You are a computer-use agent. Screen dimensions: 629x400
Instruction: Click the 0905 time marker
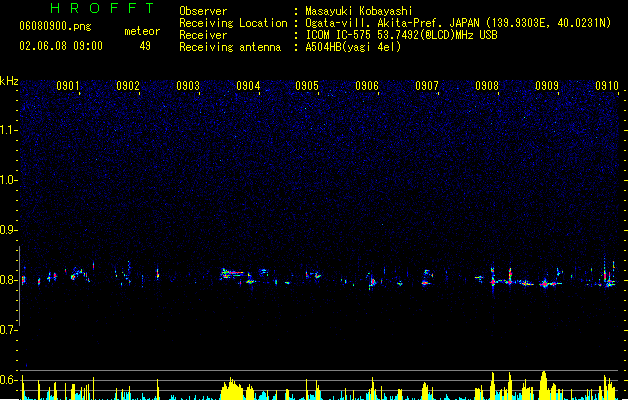click(307, 85)
